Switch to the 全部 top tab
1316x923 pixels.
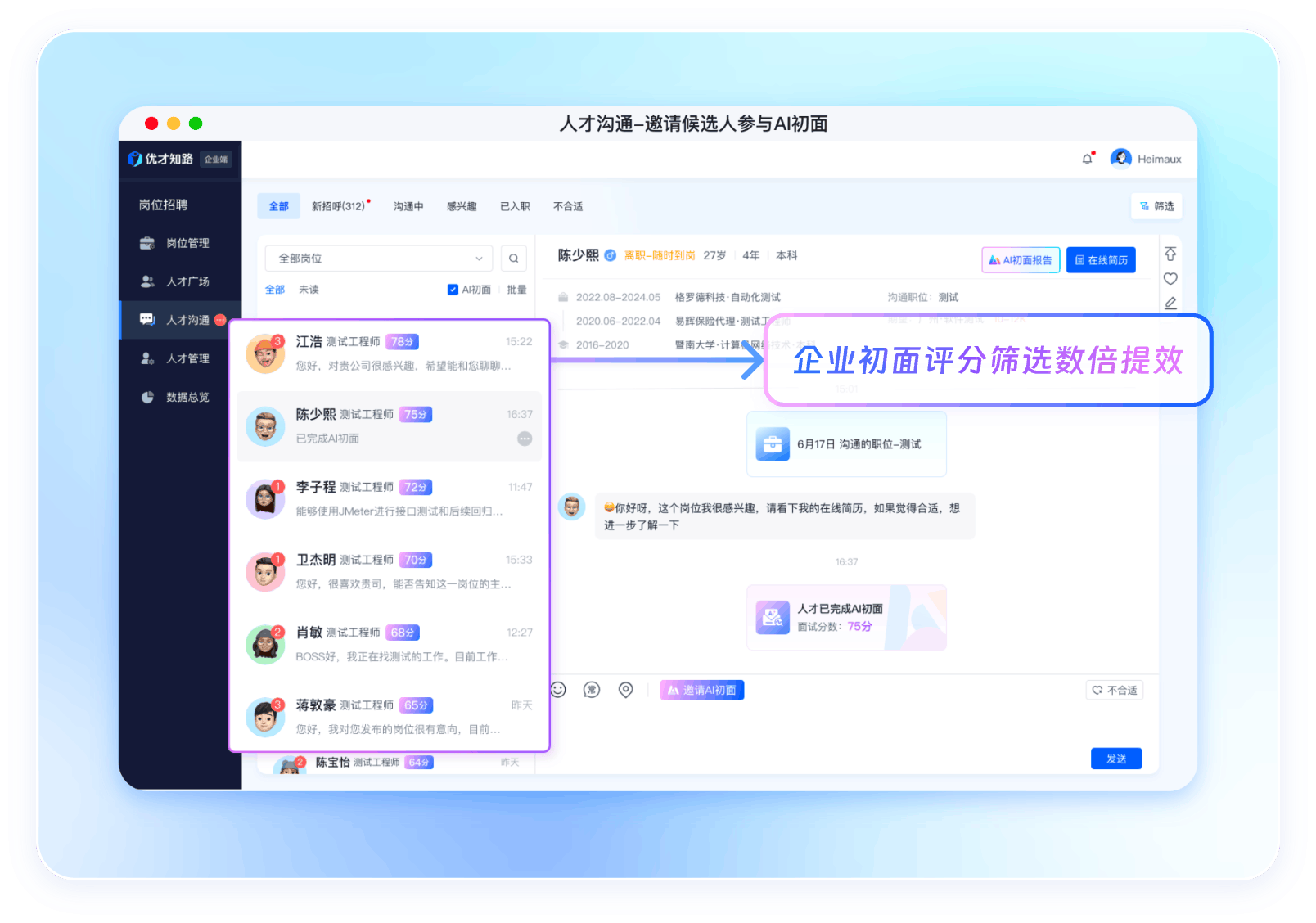(x=278, y=206)
